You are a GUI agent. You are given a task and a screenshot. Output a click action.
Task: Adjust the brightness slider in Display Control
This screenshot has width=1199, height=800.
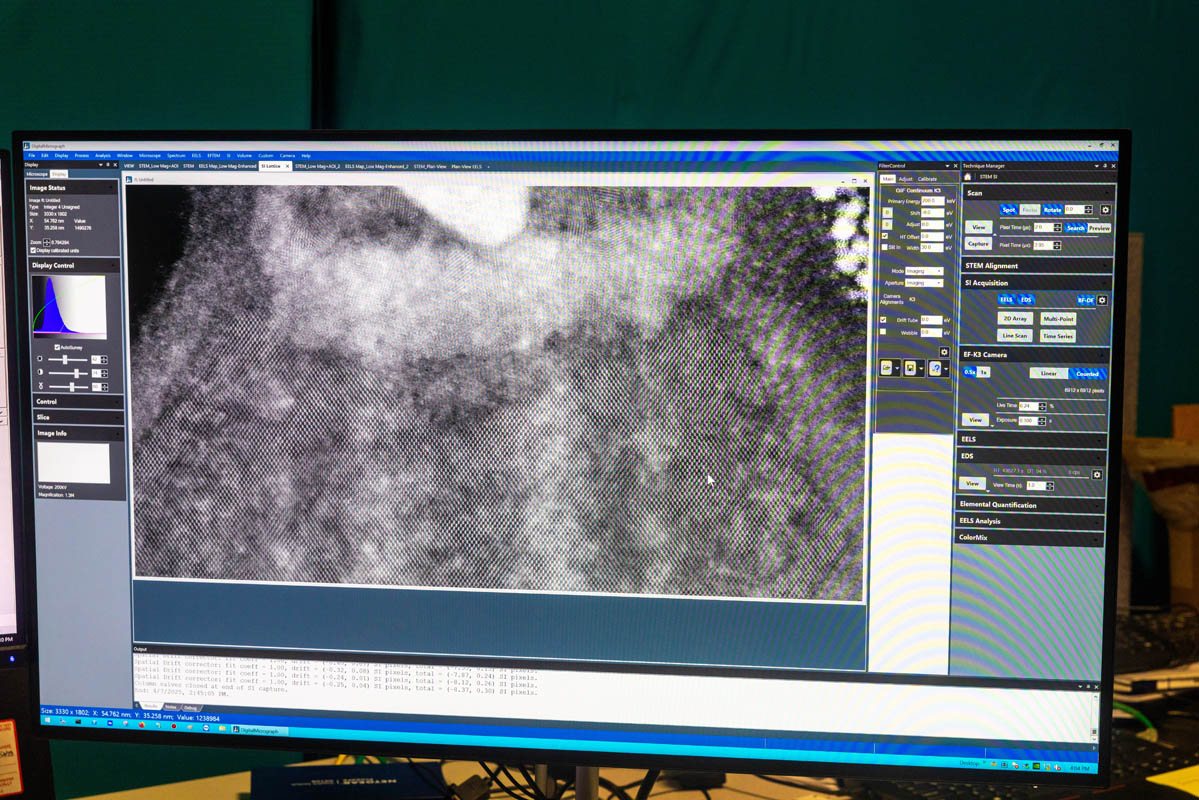point(66,359)
